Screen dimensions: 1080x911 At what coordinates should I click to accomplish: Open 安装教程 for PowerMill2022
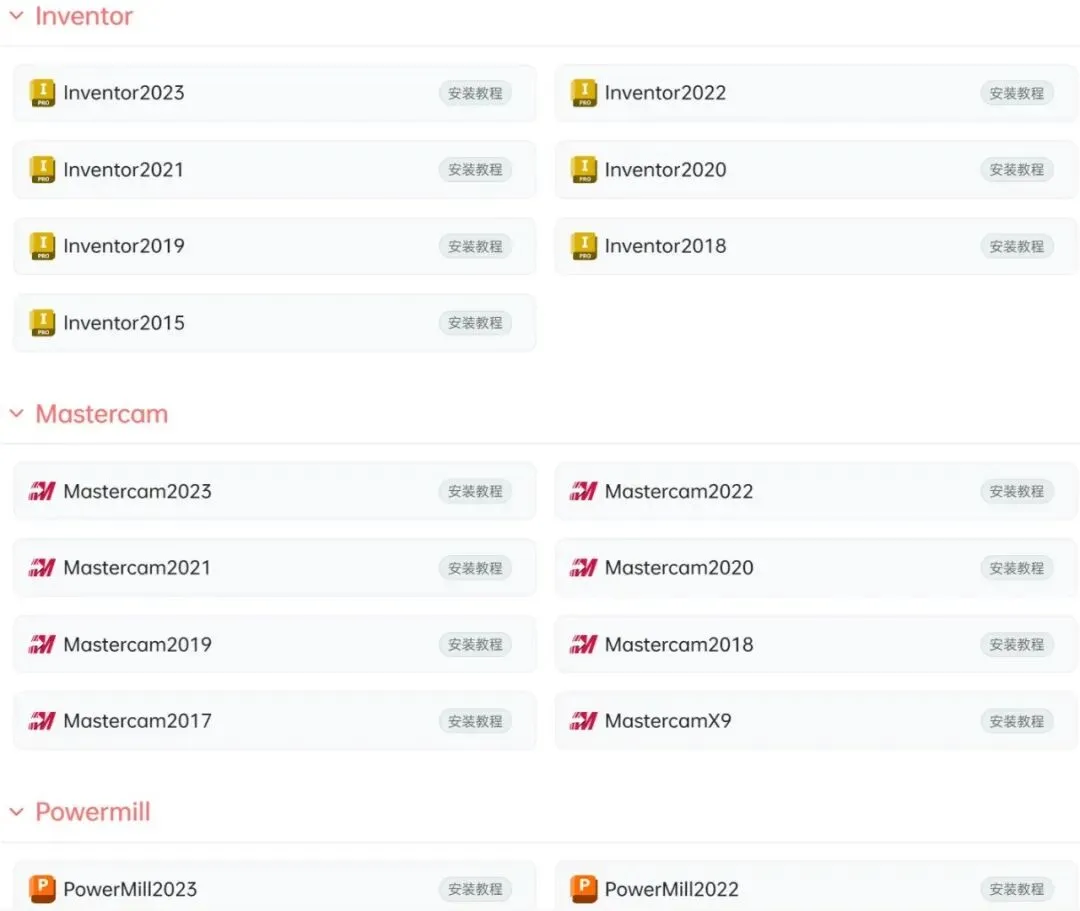1017,889
